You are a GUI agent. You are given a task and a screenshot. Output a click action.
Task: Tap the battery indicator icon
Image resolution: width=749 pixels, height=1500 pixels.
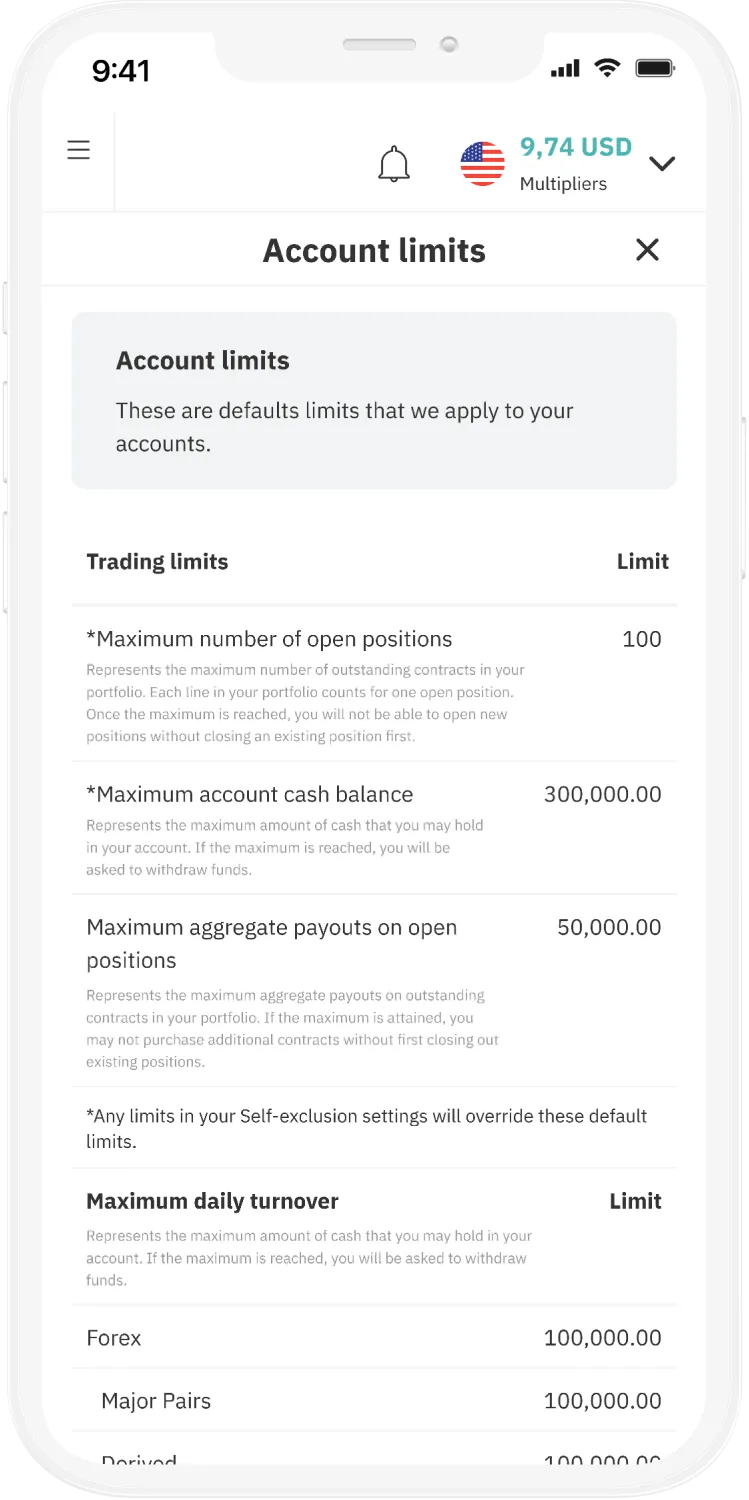(657, 68)
